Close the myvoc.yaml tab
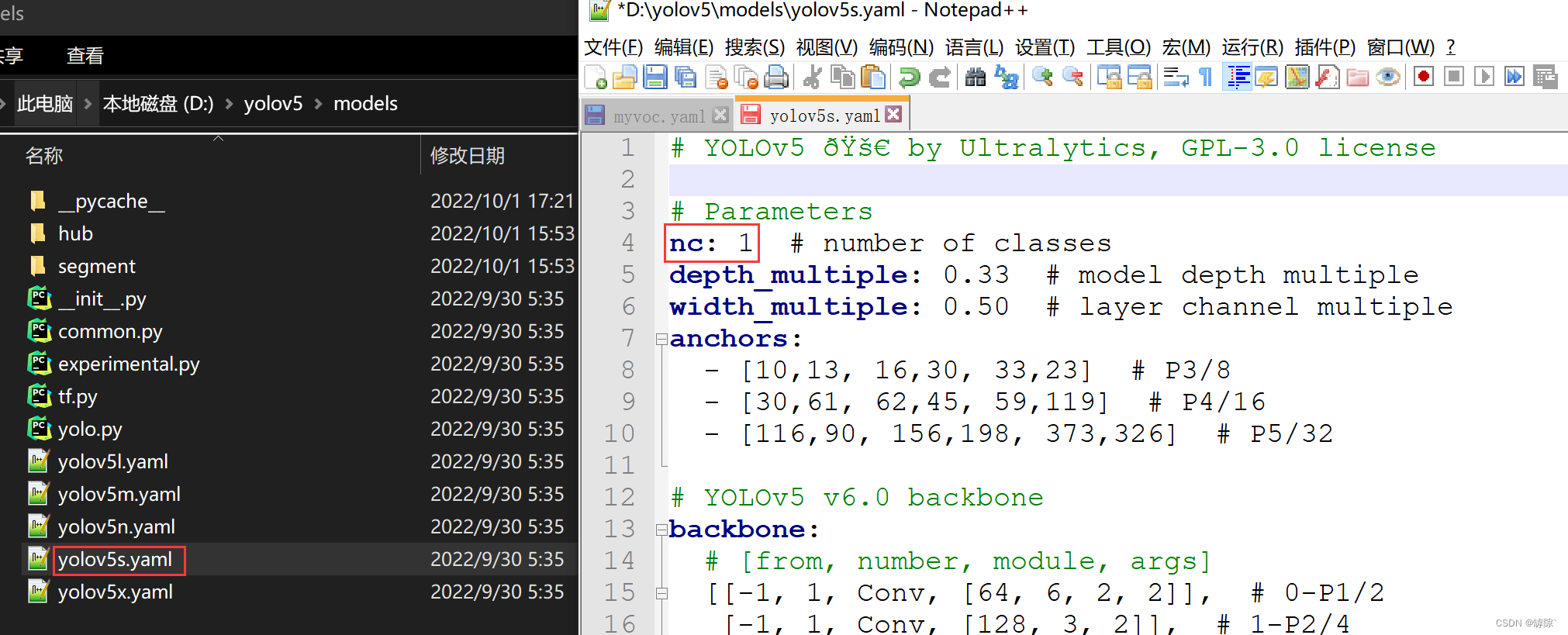Viewport: 1568px width, 635px height. (x=720, y=115)
